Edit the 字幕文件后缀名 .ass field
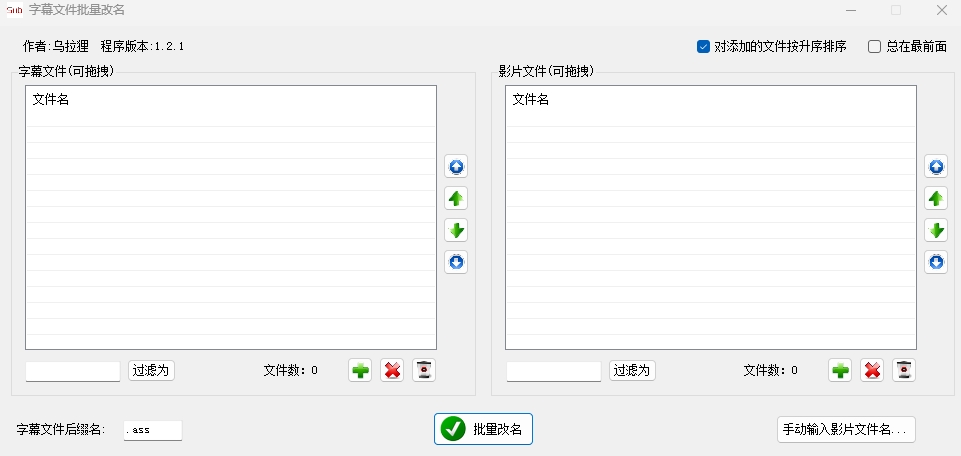 pos(153,430)
